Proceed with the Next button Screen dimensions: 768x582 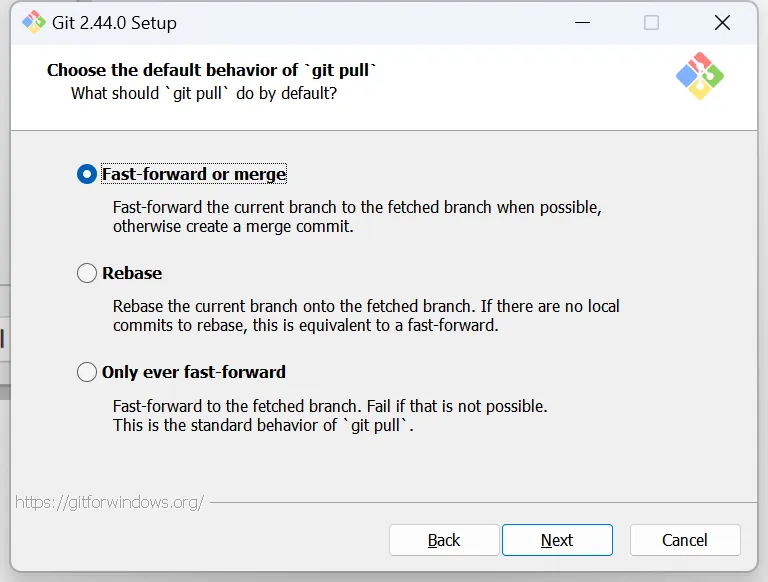click(557, 540)
